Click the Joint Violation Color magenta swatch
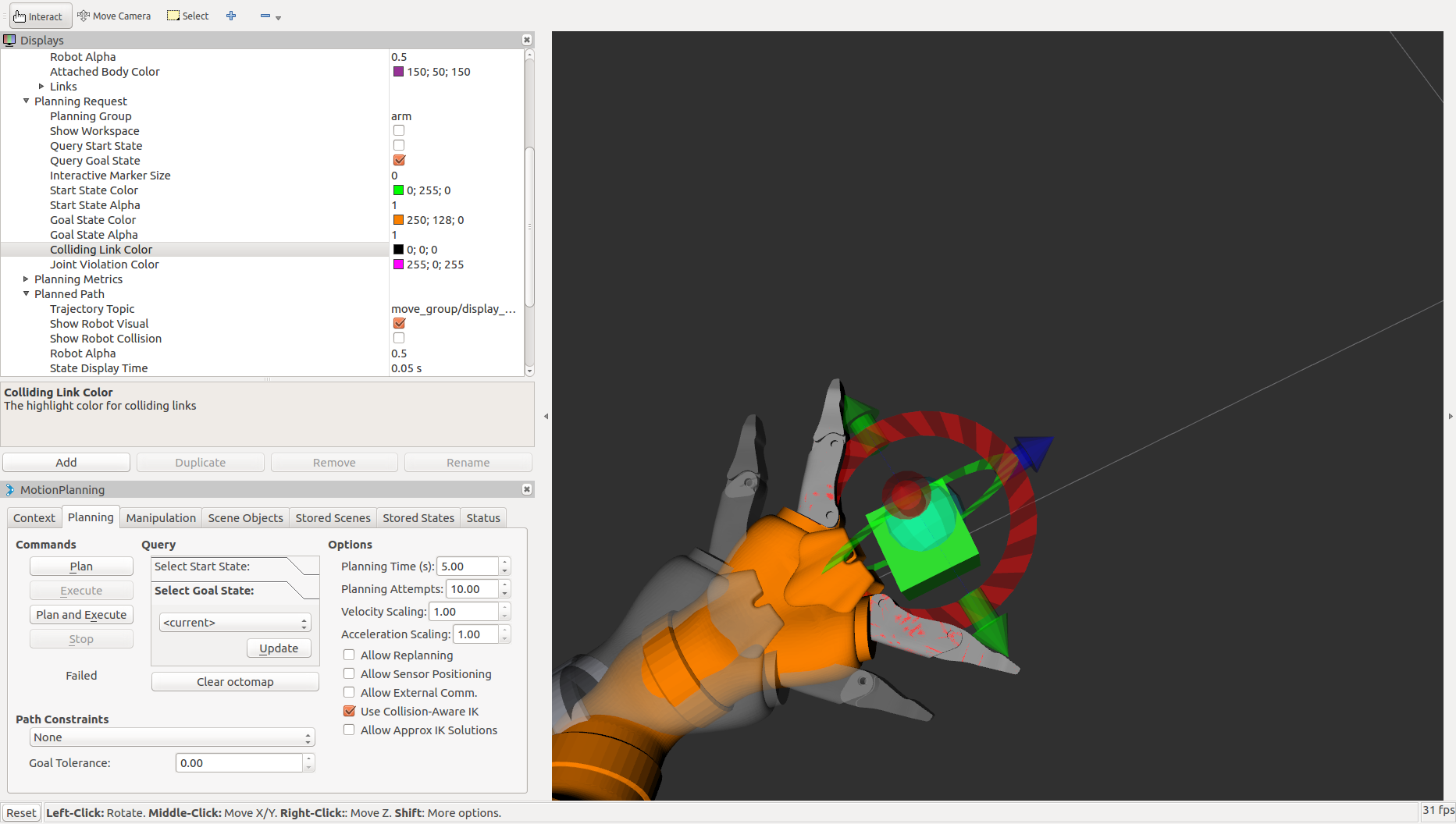1456x824 pixels. point(399,264)
